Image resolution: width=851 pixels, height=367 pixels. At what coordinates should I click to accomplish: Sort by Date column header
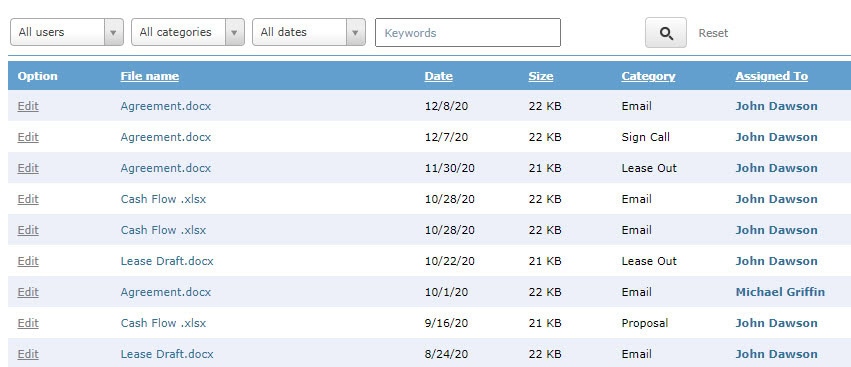pyautogui.click(x=439, y=76)
